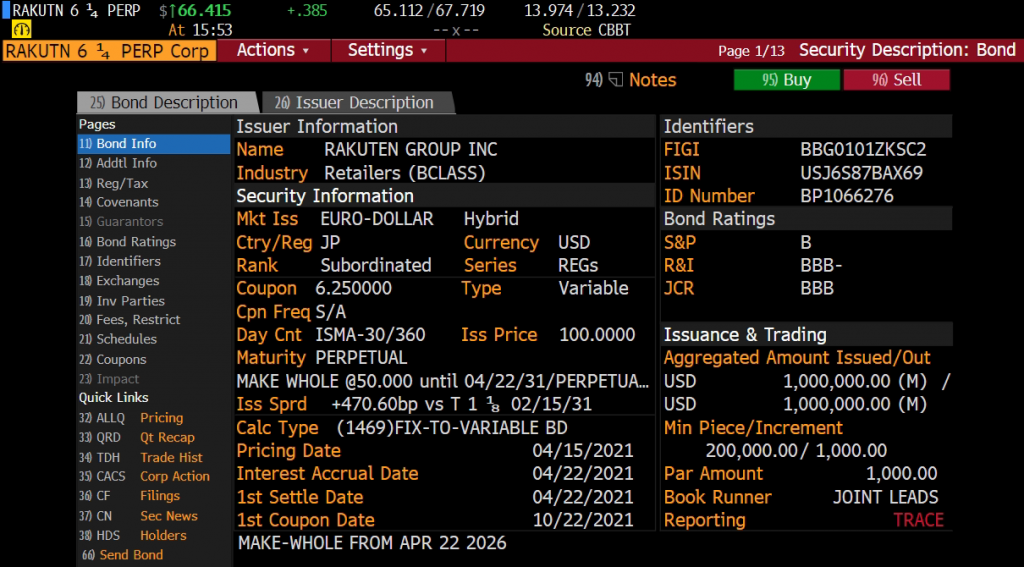Click the ID Number BP1066276
The image size is (1024, 567).
pyautogui.click(x=847, y=196)
